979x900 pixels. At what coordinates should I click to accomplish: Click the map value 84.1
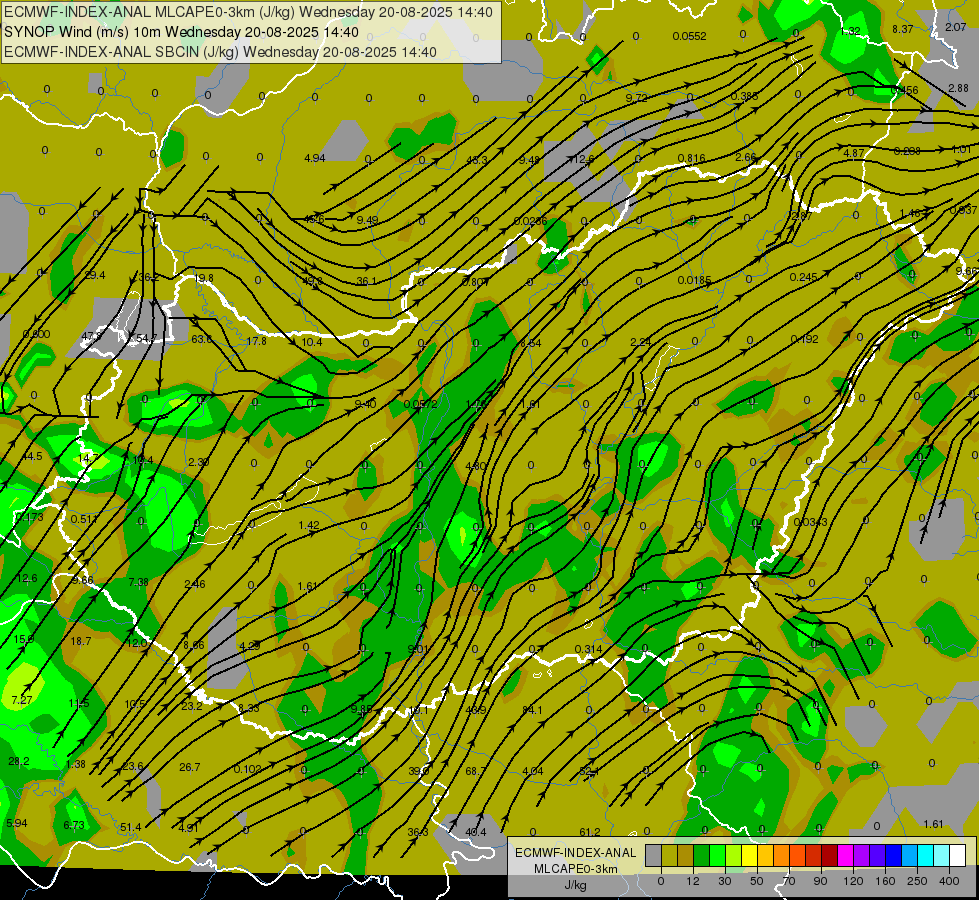[532, 710]
